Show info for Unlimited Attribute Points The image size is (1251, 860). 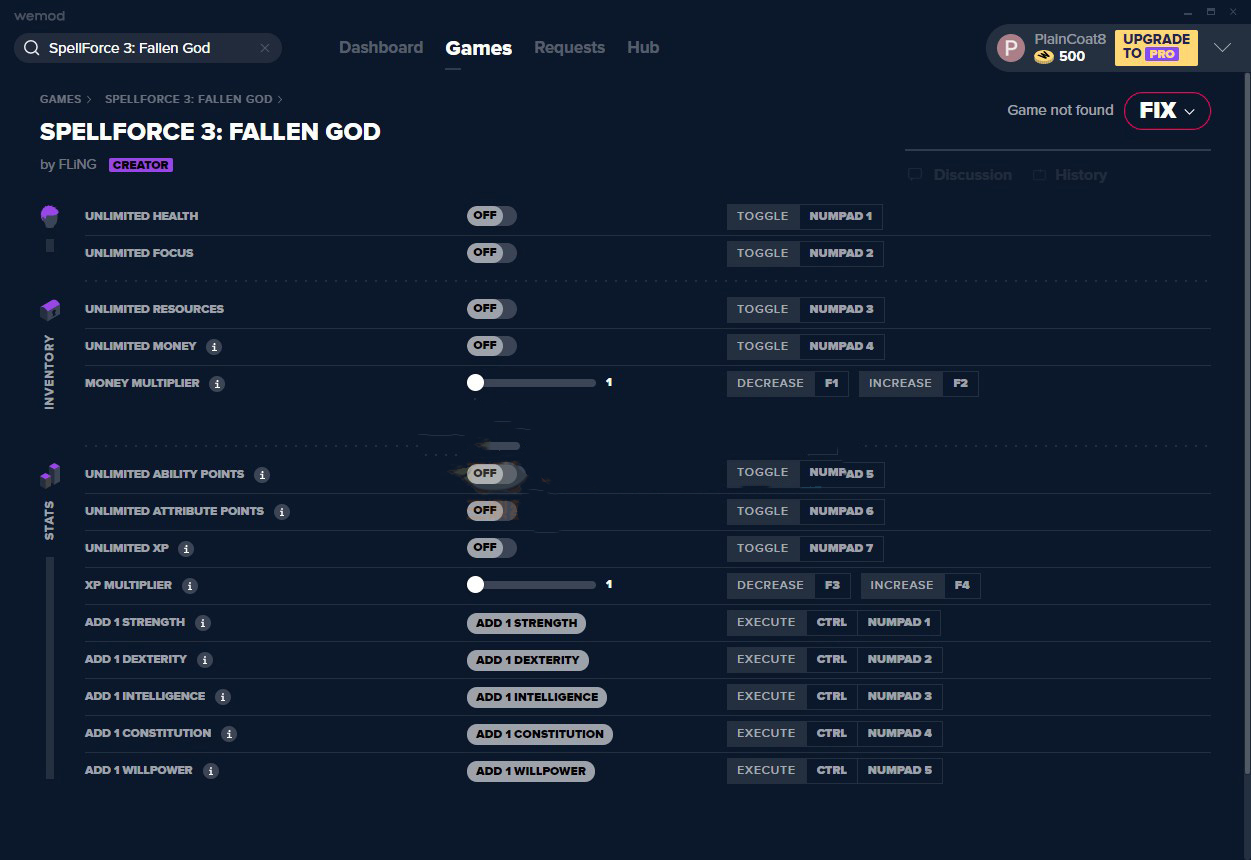(x=282, y=512)
